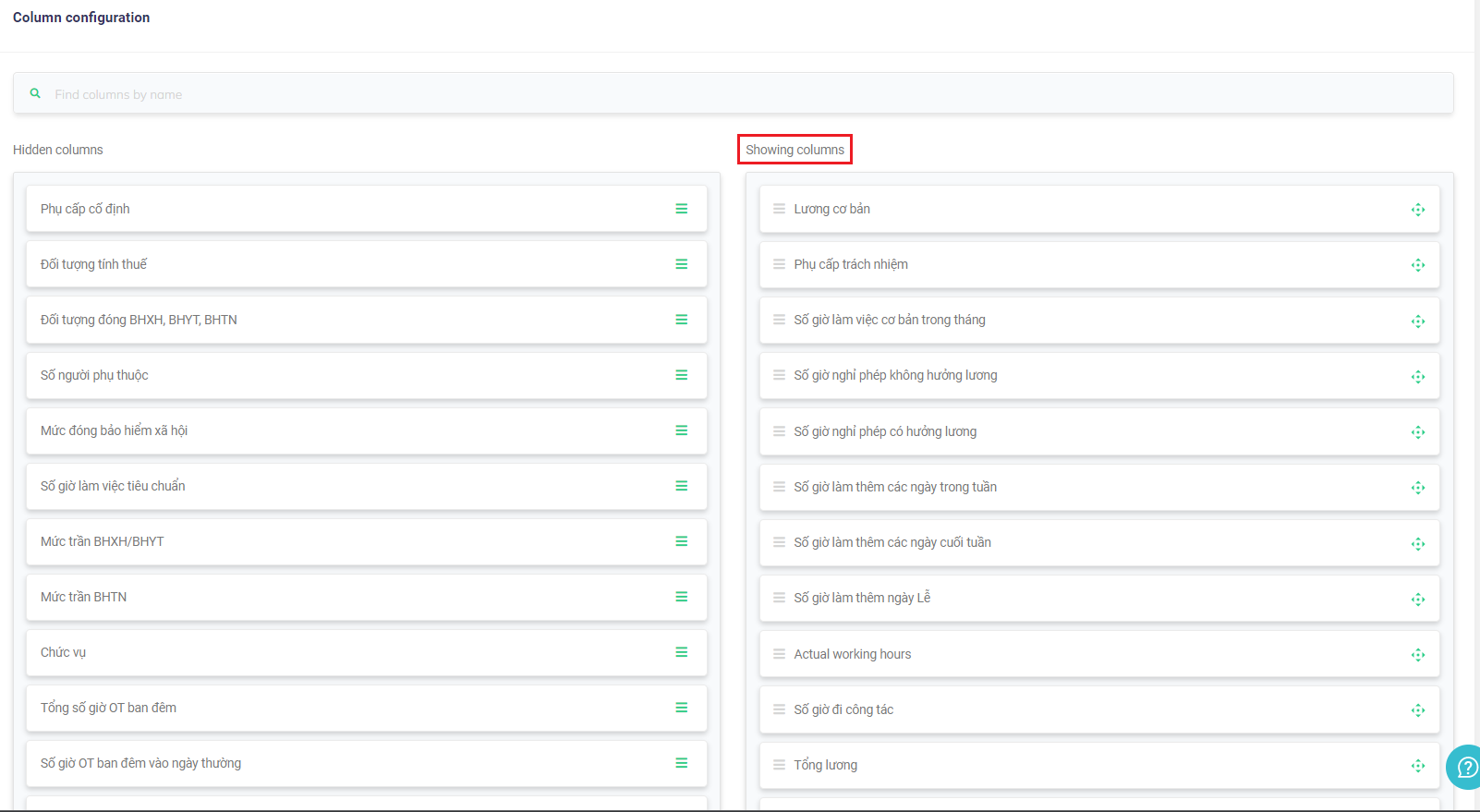The image size is (1480, 812).
Task: Select the Tổng số giờ OT ban đêm label
Action: (x=108, y=708)
